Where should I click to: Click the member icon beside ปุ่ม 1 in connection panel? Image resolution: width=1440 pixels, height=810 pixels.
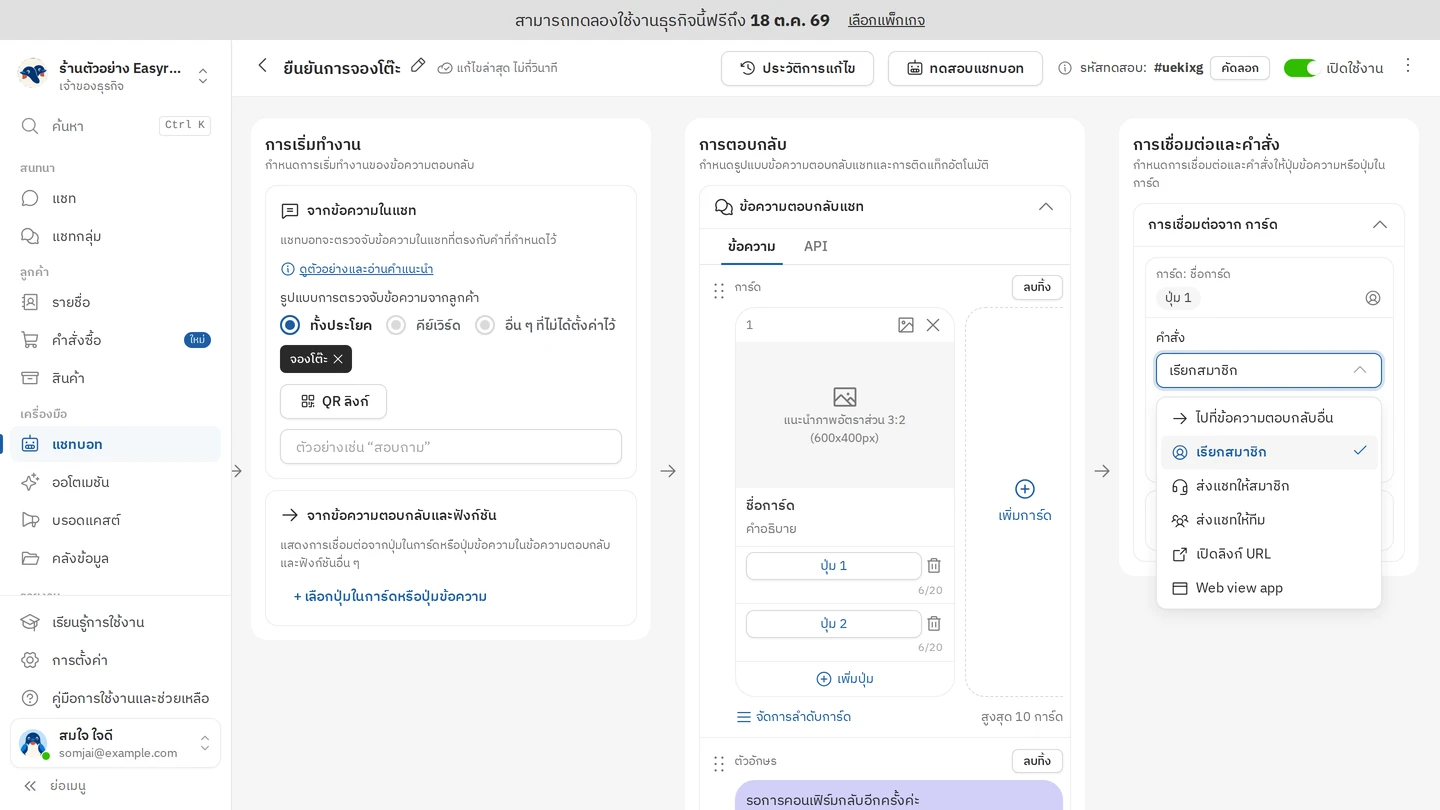coord(1373,298)
